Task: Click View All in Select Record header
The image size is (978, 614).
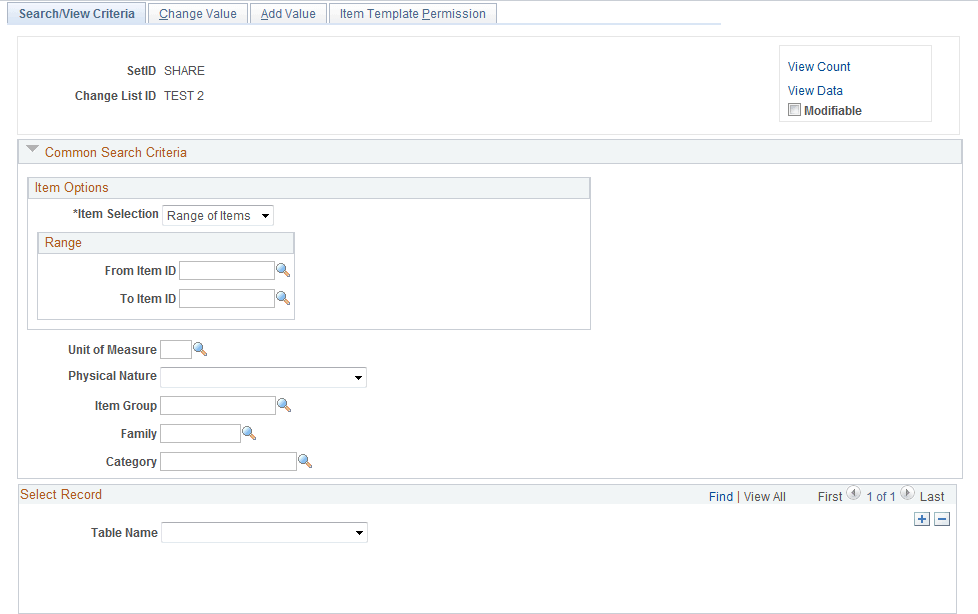Action: [764, 495]
